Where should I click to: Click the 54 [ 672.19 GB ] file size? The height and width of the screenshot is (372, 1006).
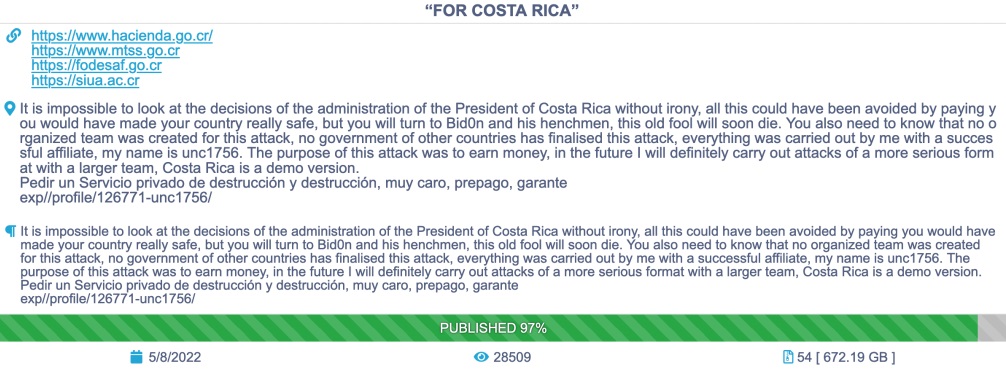[846, 357]
